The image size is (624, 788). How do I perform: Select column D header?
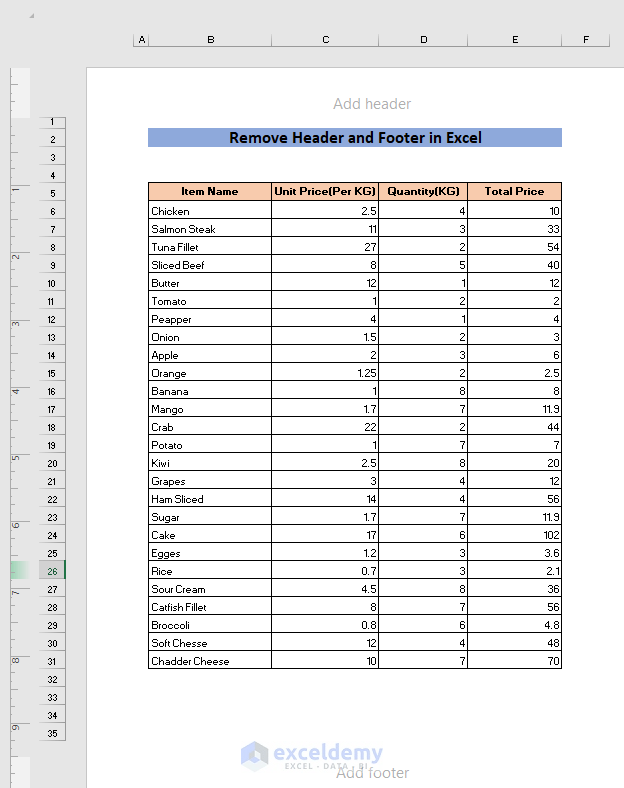[424, 40]
